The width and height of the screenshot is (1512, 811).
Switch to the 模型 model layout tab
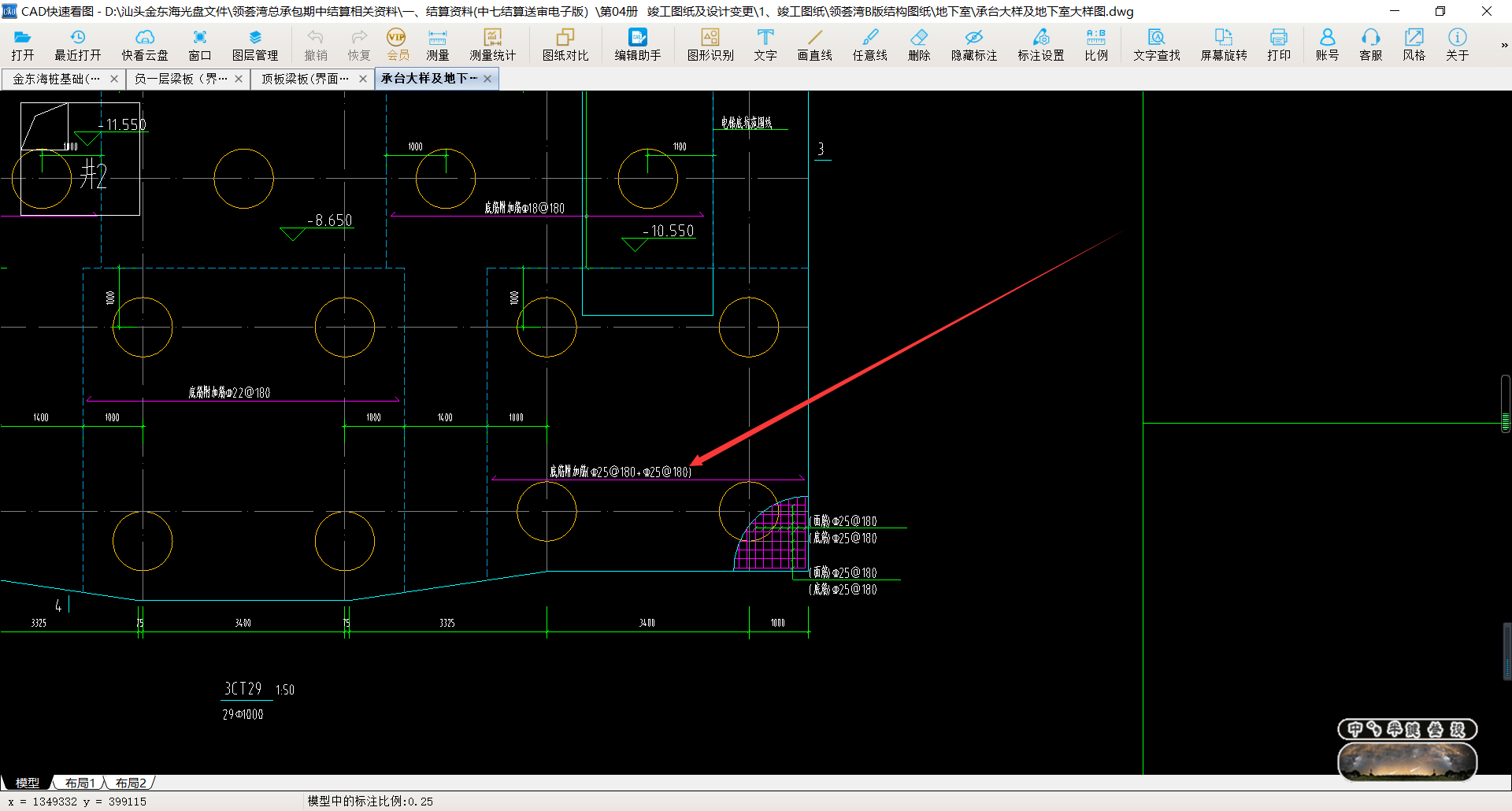pyautogui.click(x=28, y=783)
